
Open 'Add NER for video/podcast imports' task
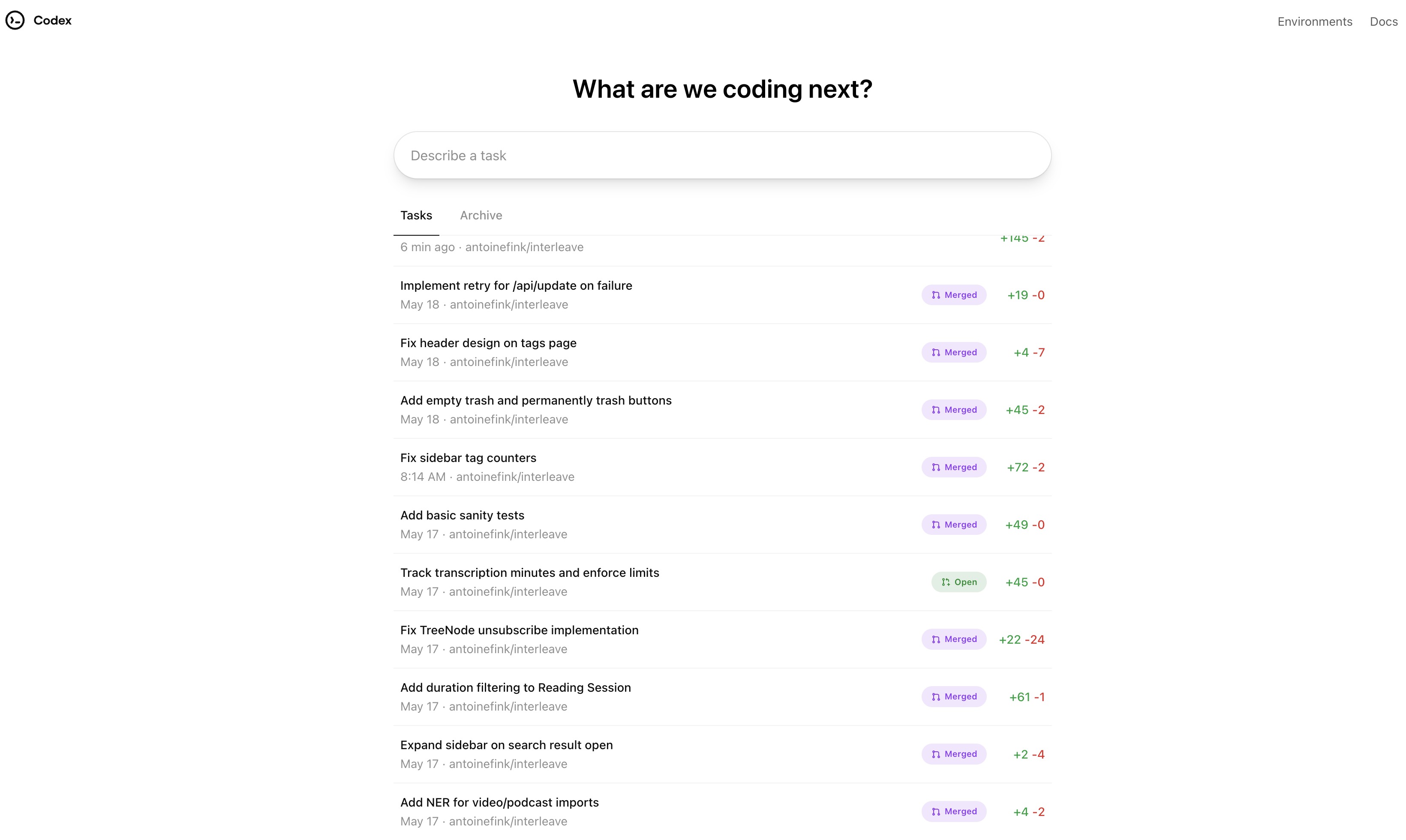pyautogui.click(x=499, y=802)
